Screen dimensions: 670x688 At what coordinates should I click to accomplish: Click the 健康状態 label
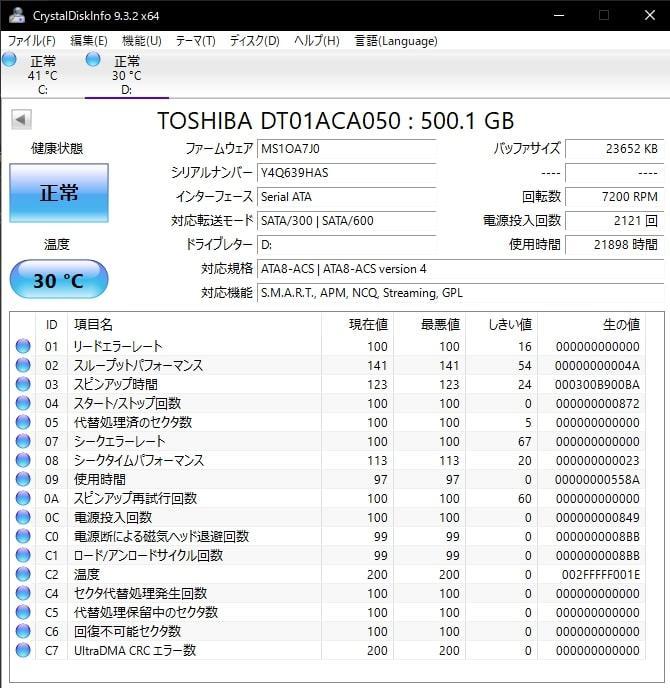(x=57, y=149)
